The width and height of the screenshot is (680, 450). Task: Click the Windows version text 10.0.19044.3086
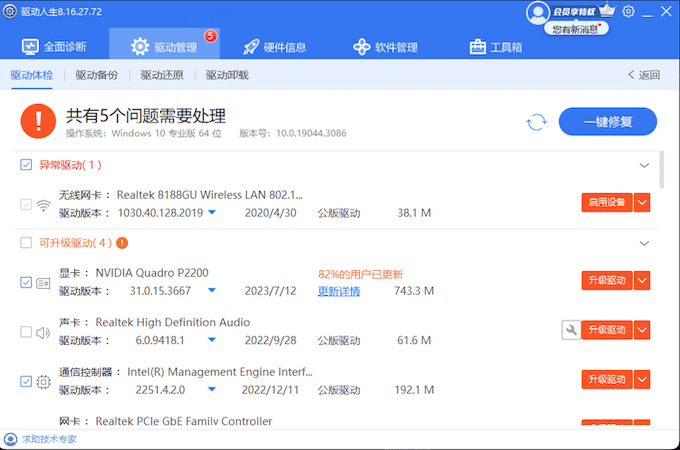[311, 134]
